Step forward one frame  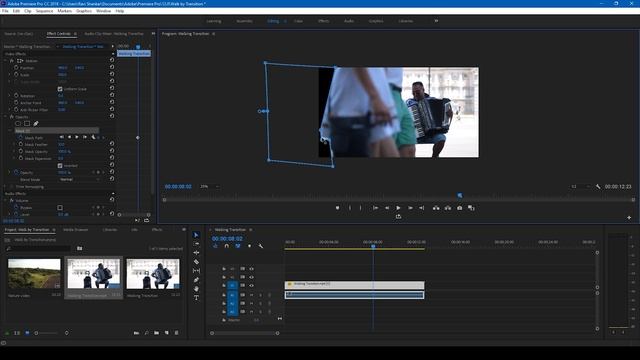(410, 208)
